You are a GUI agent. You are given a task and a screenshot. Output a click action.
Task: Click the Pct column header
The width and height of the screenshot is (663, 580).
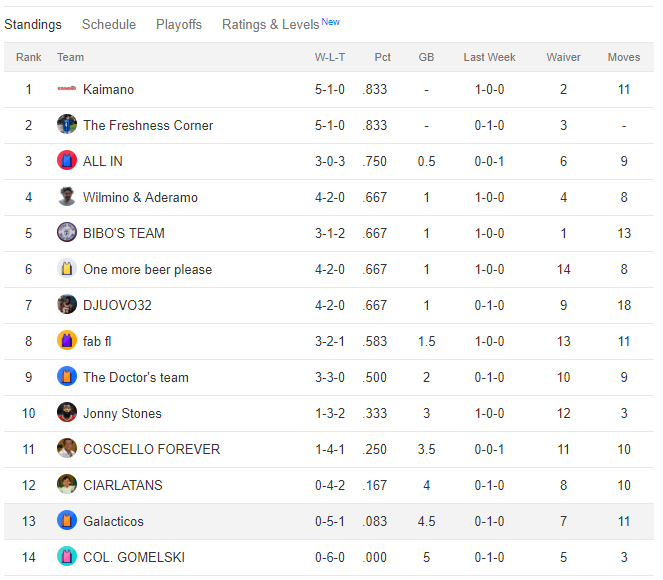coord(383,57)
